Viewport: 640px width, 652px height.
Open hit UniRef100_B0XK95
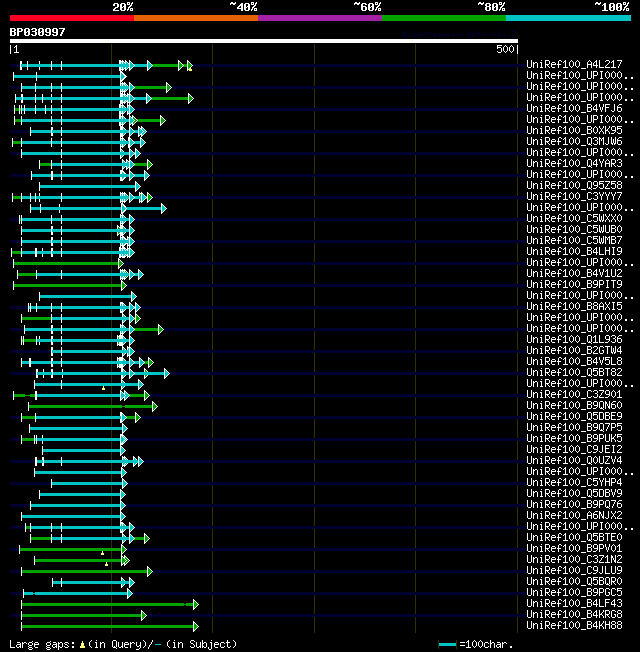(574, 131)
